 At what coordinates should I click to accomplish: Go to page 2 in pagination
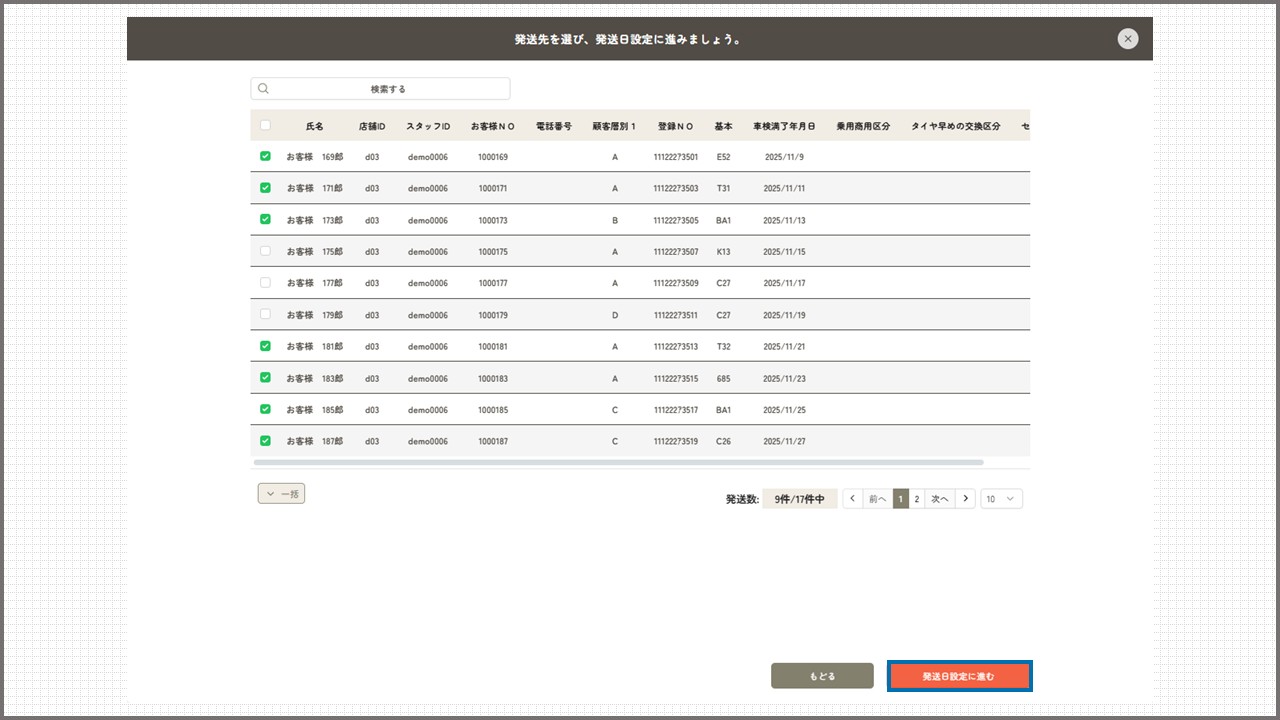(x=917, y=499)
